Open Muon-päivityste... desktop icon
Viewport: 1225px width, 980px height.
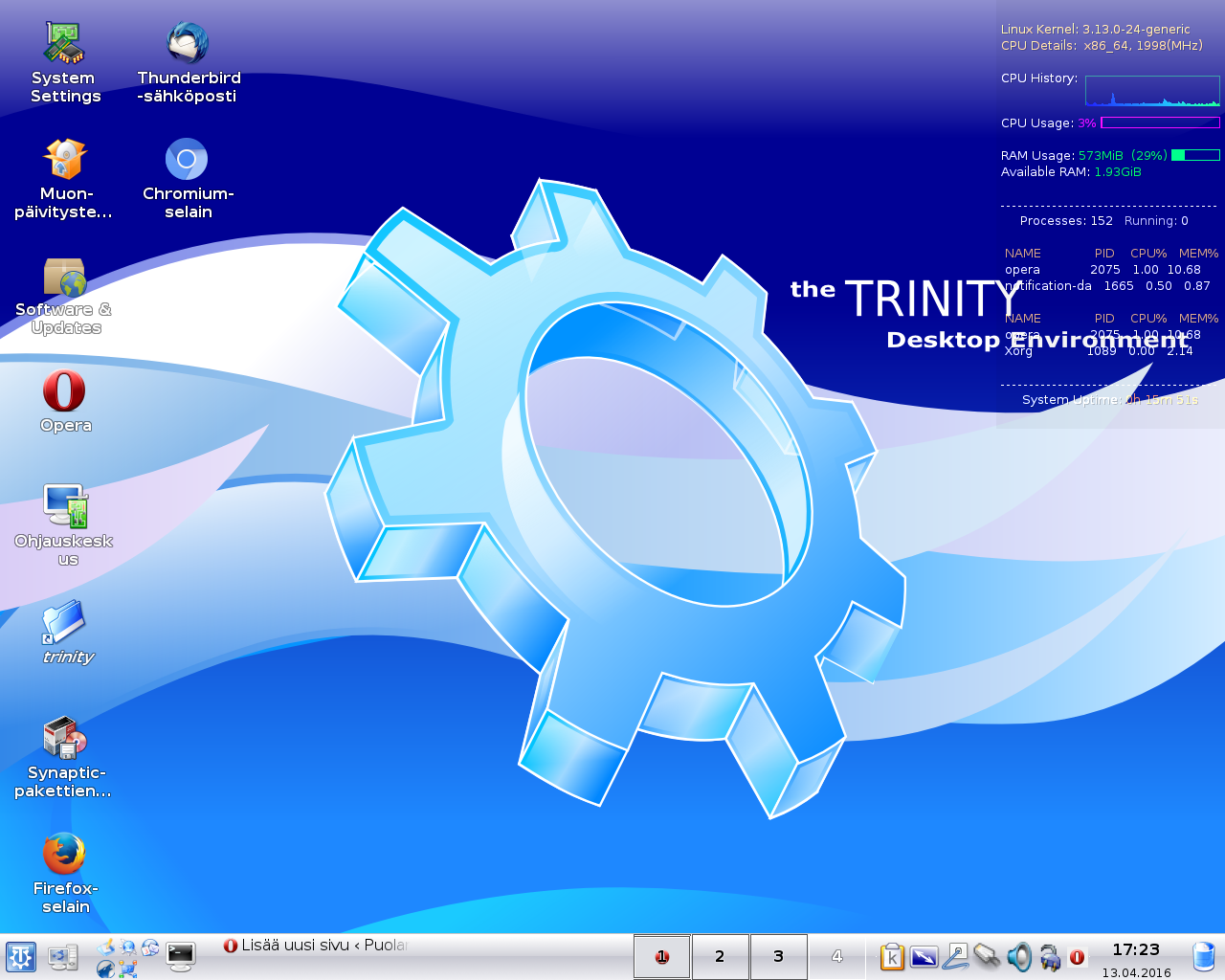(x=64, y=179)
